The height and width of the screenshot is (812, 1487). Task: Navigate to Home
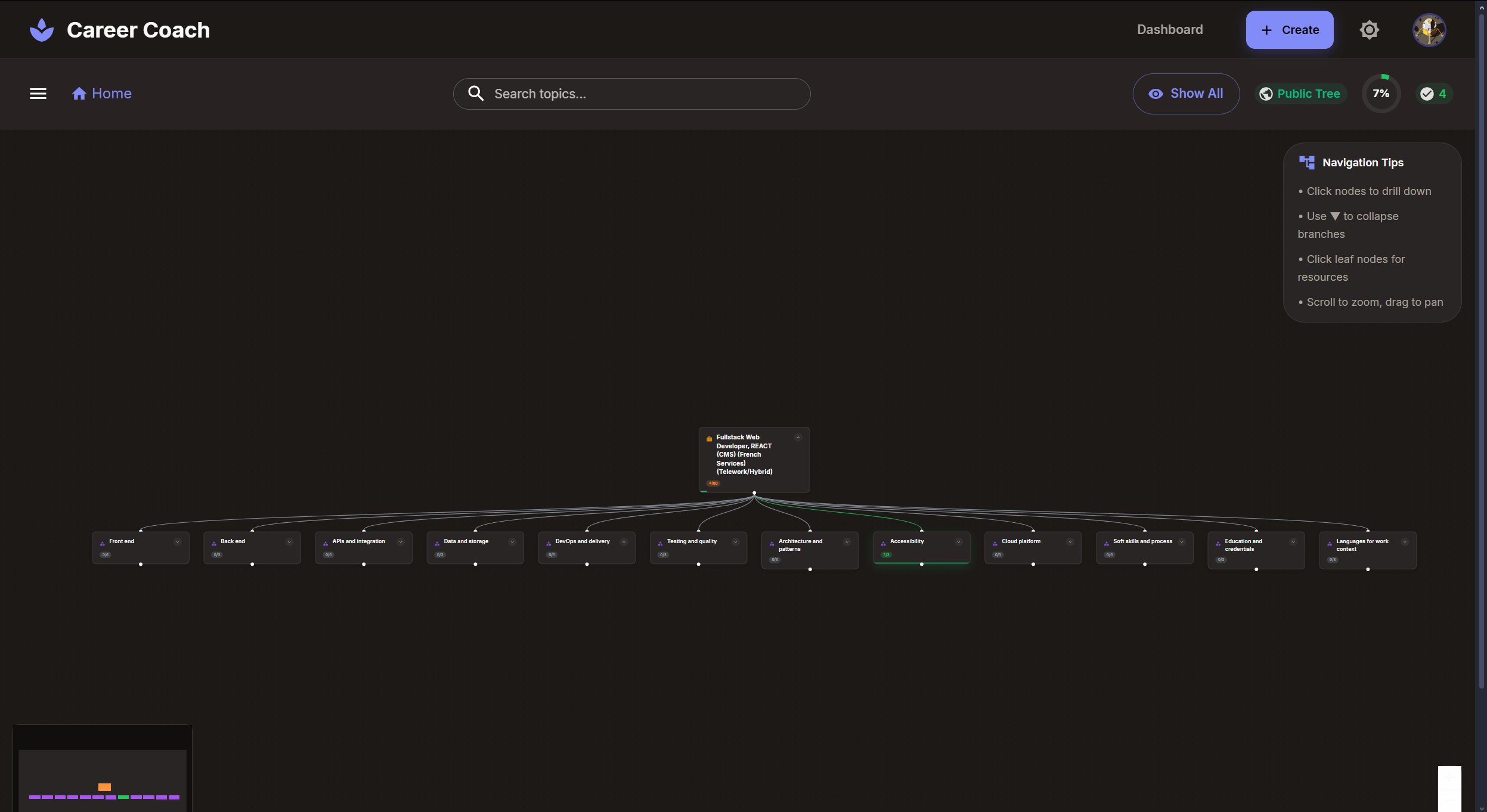point(102,94)
